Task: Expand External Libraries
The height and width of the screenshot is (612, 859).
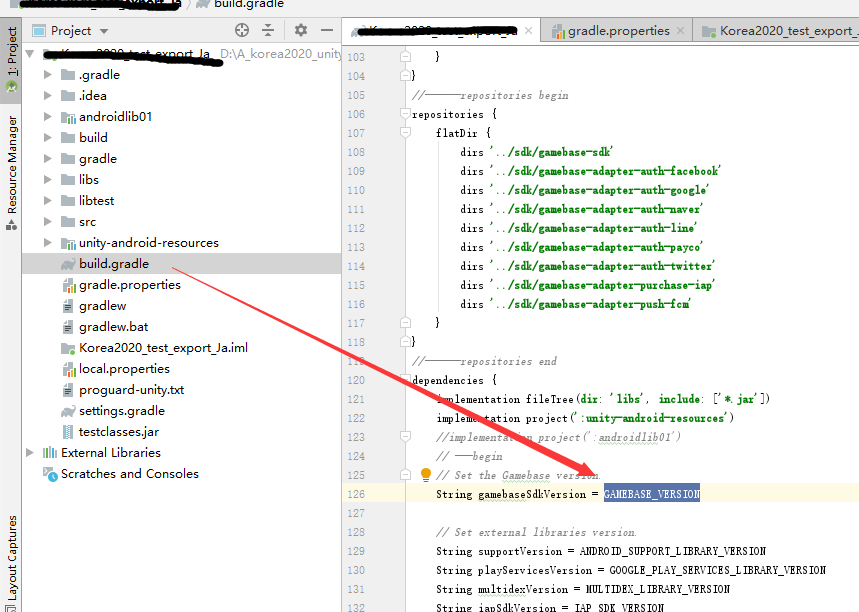Action: tap(31, 452)
